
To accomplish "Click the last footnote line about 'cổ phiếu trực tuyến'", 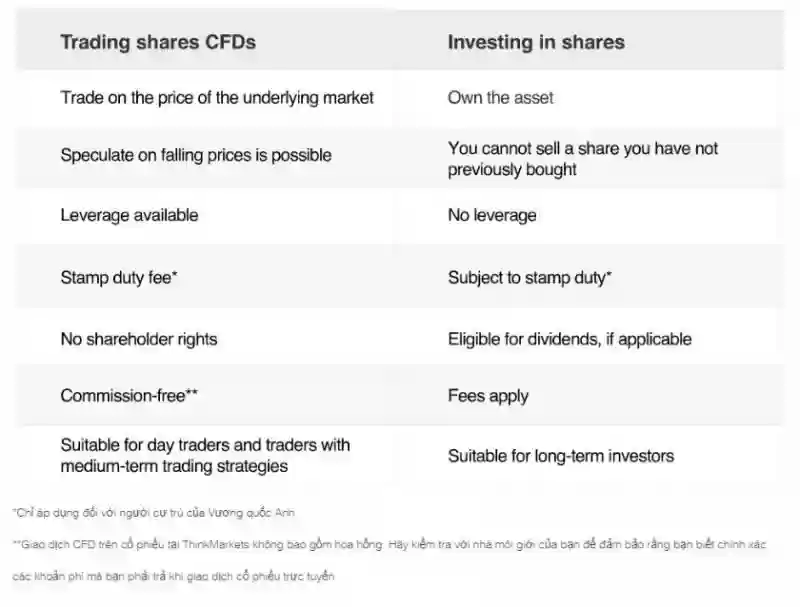I will (x=173, y=576).
